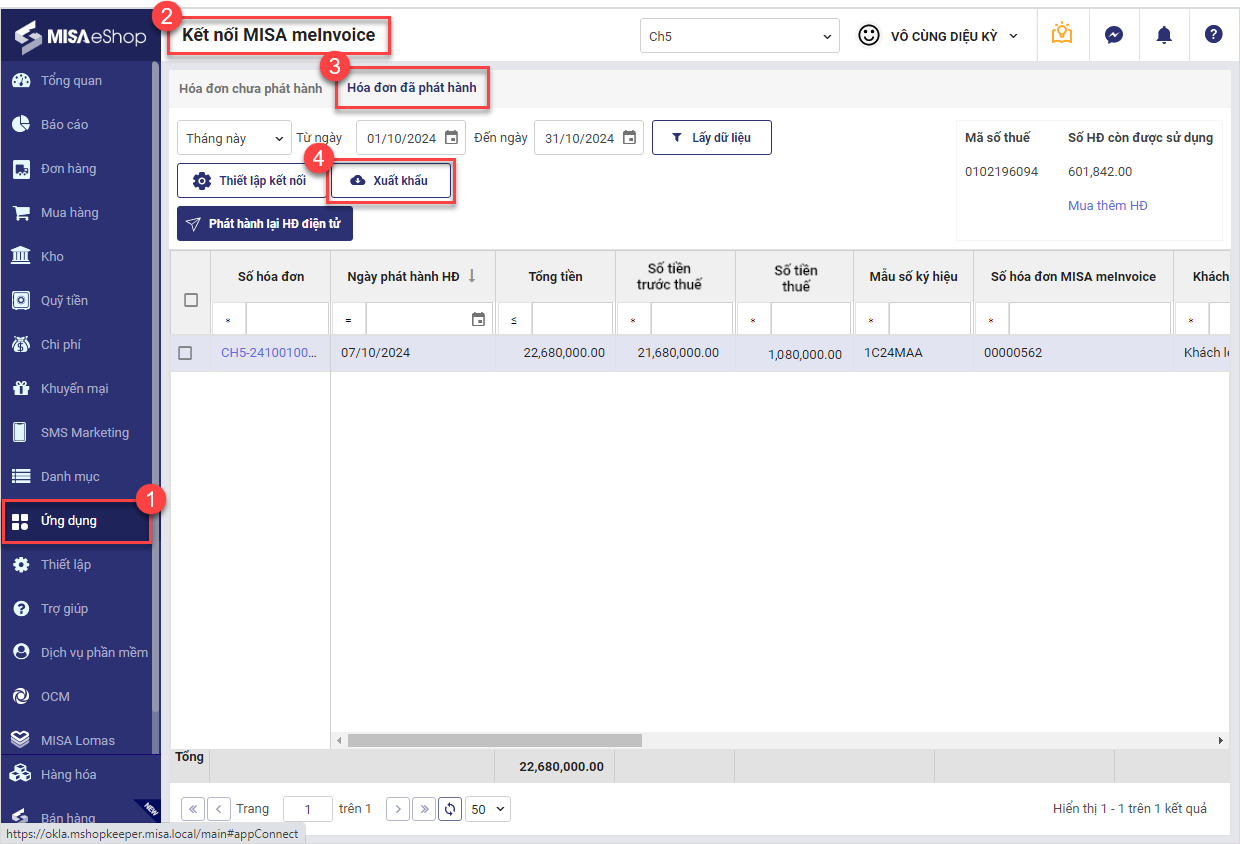The image size is (1240, 844).
Task: Open the Messenger chat icon
Action: coord(1113,35)
